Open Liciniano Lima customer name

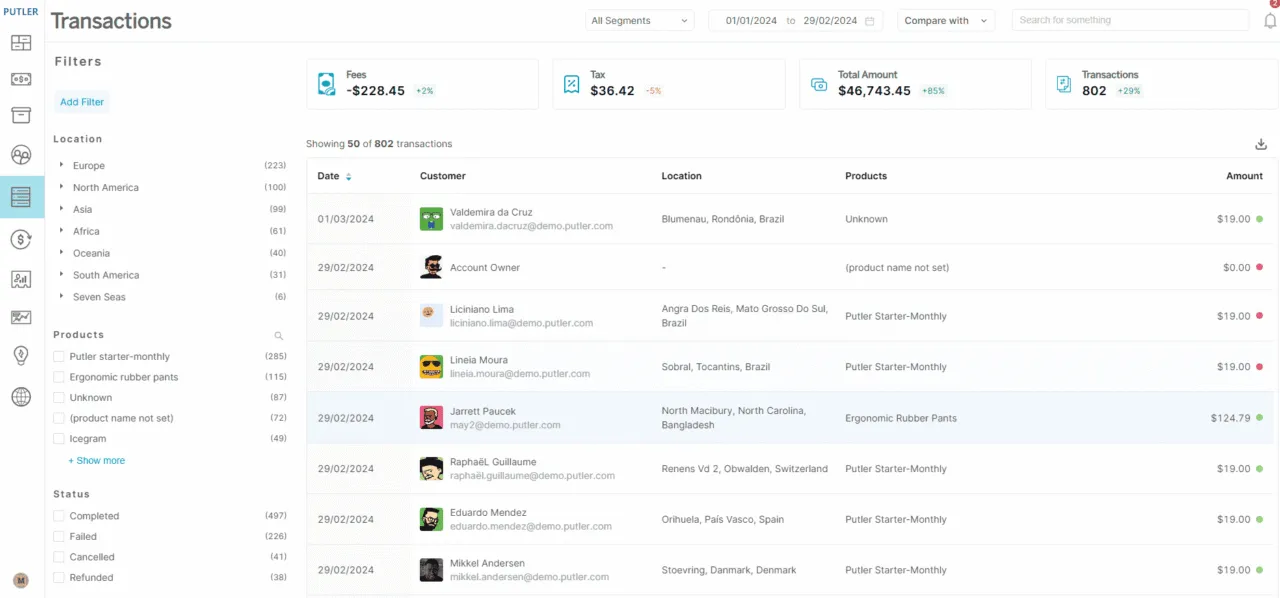[x=482, y=310]
